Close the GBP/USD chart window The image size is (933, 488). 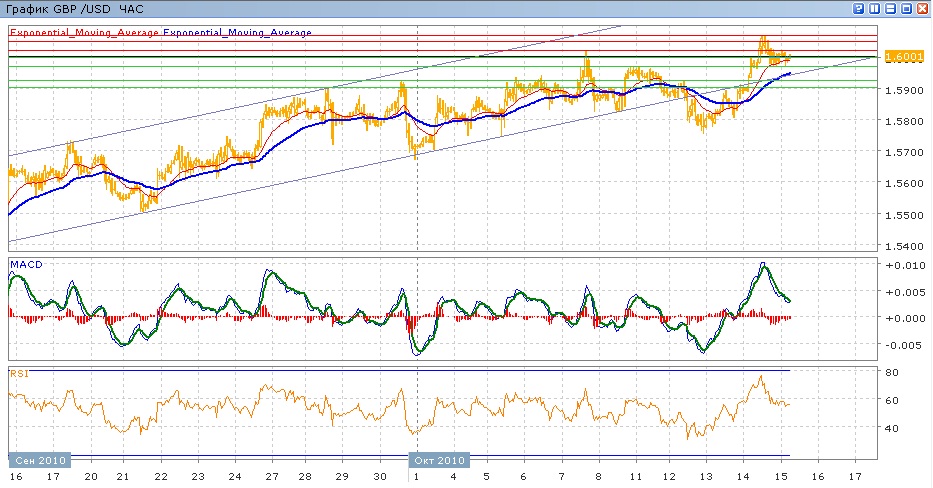tap(922, 8)
